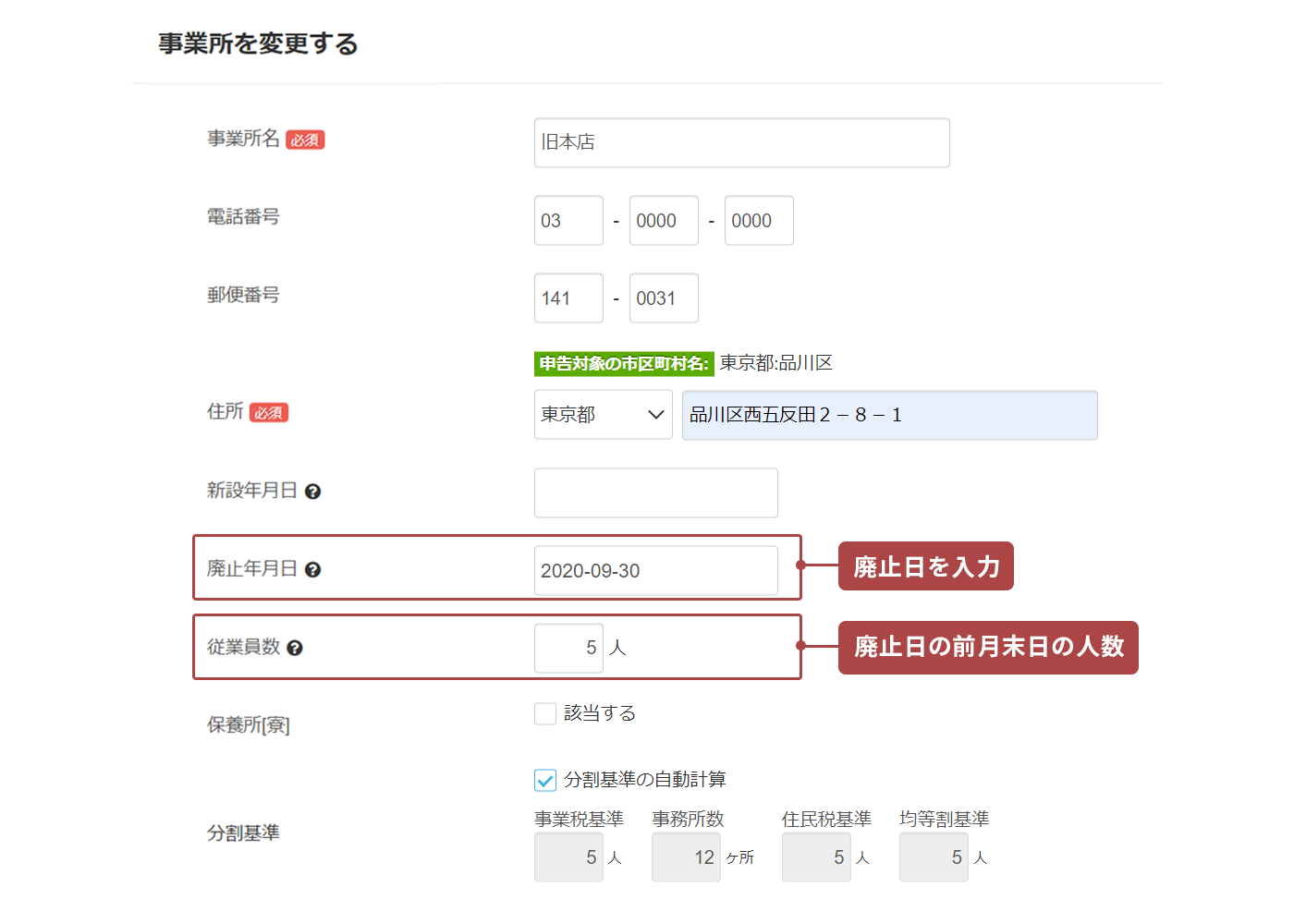The width and height of the screenshot is (1294, 924).
Task: Uncheck 分割基準の自動計算 checkbox
Action: click(545, 780)
